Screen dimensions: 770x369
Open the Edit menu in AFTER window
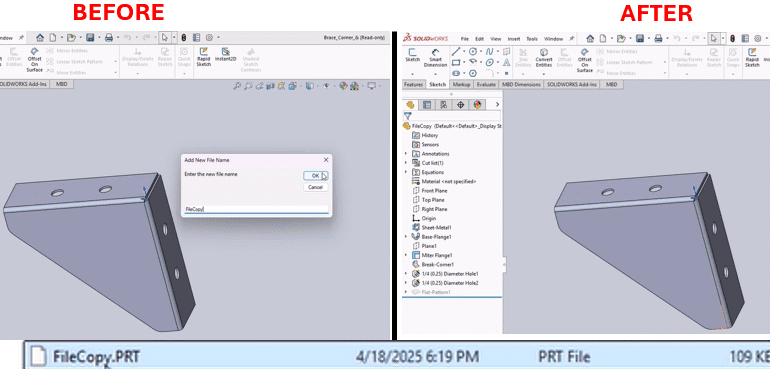[479, 39]
